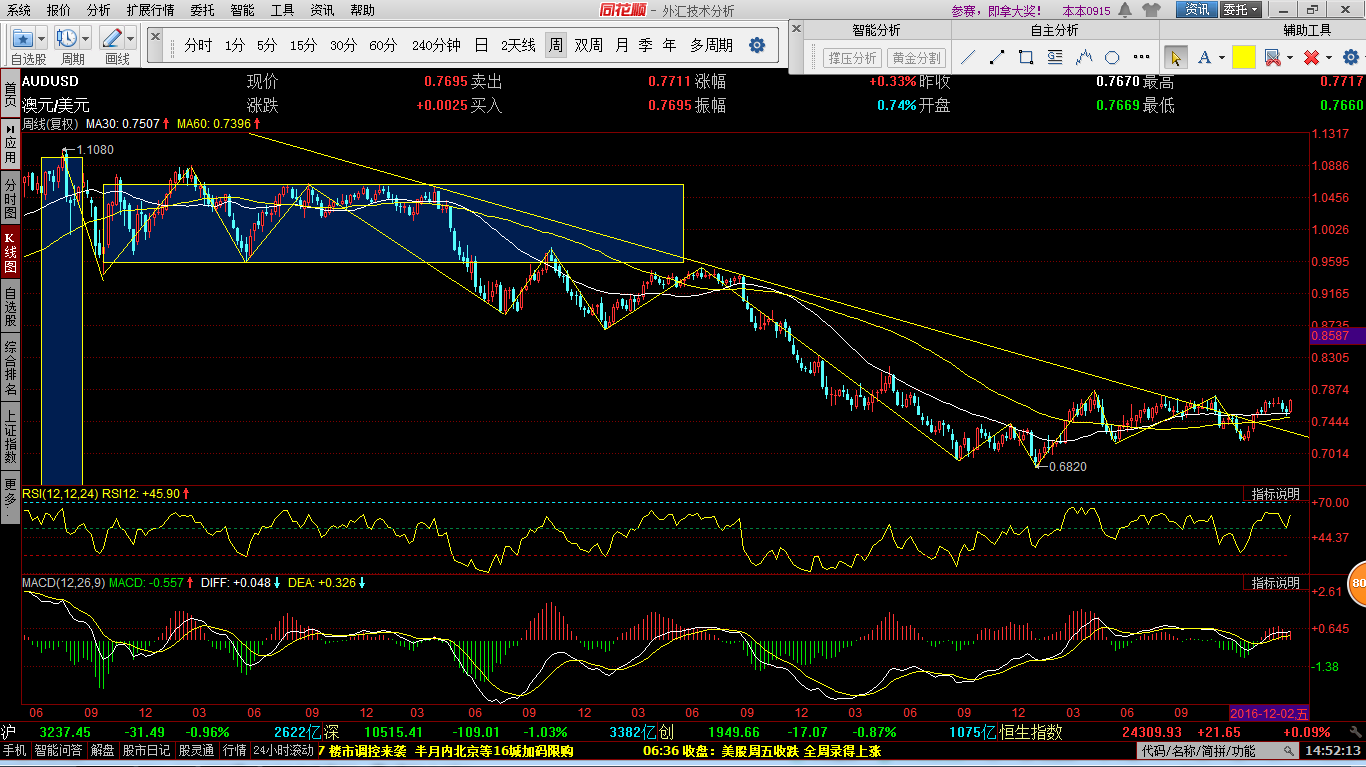Click the 资讯 button

1197,10
